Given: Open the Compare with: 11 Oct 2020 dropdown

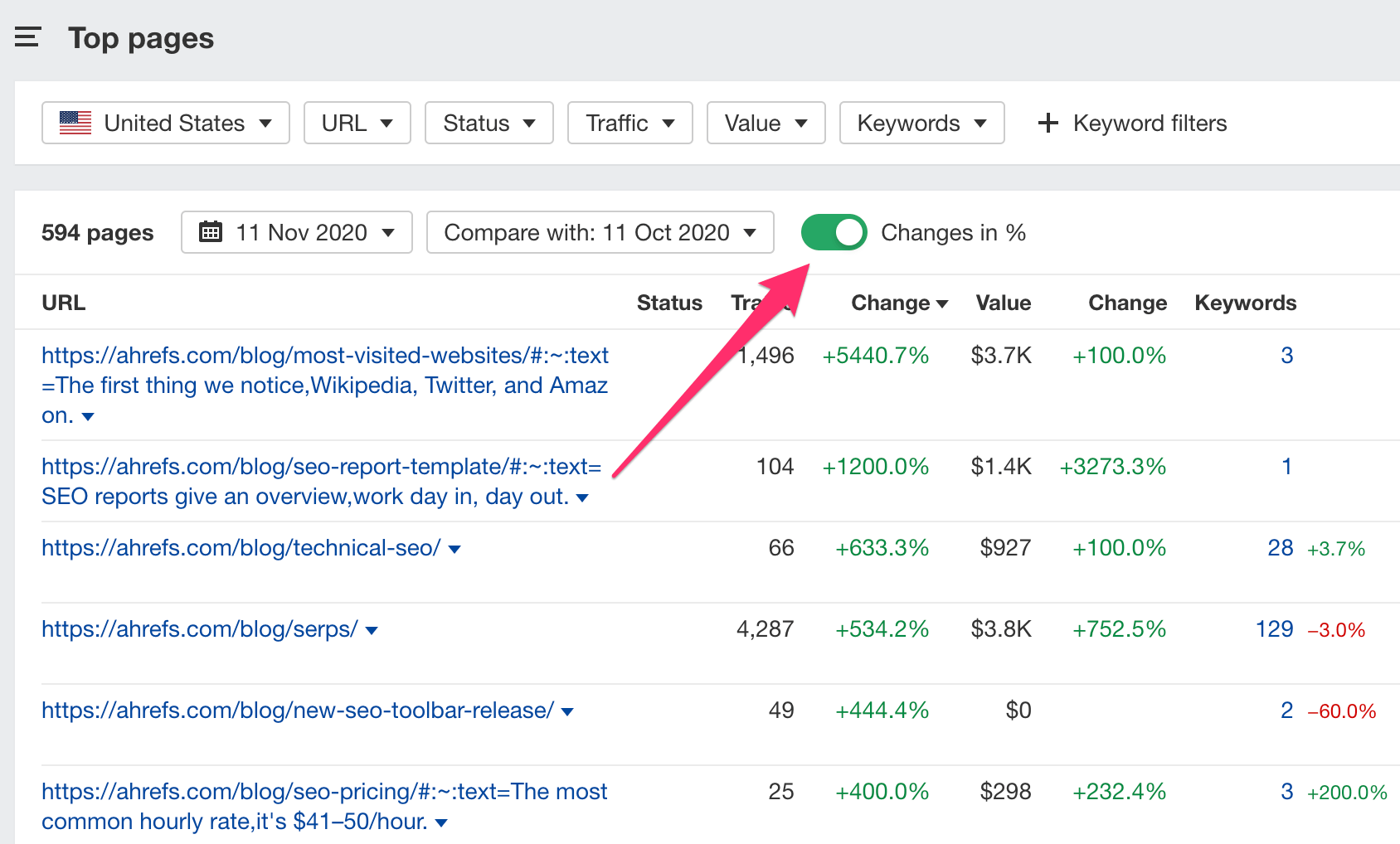Looking at the screenshot, I should 600,232.
